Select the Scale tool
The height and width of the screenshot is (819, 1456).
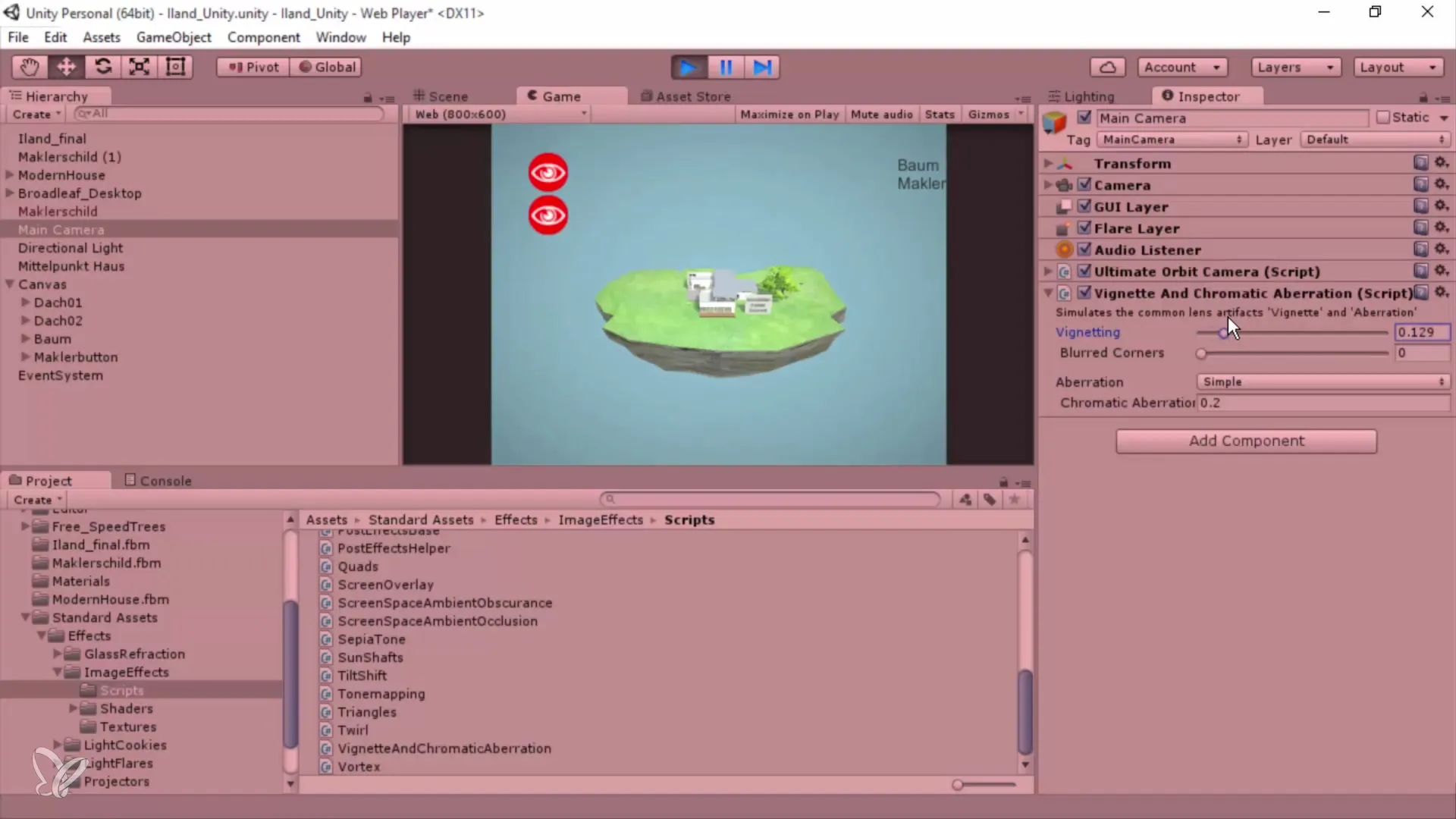(139, 67)
